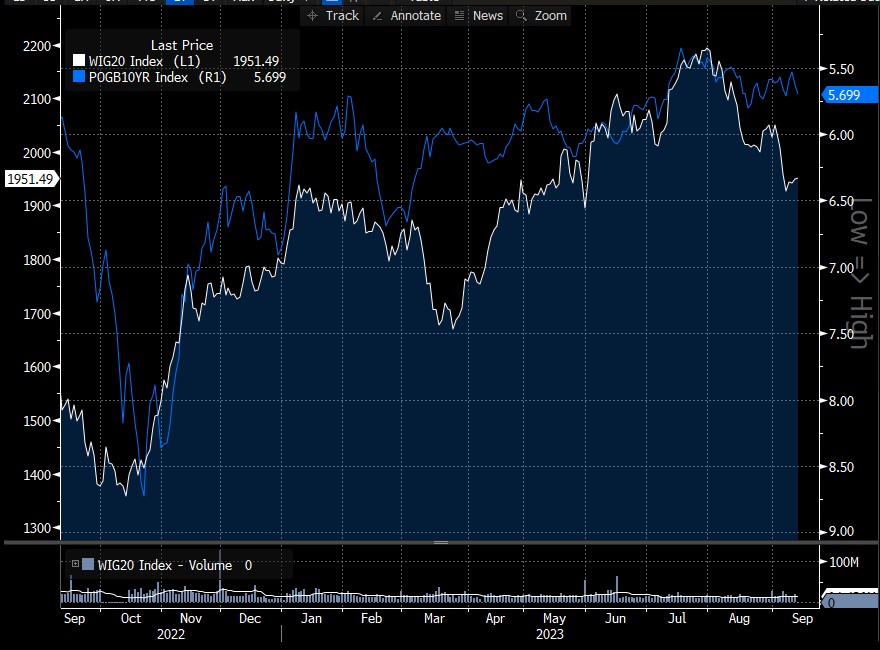The image size is (880, 650).
Task: Click the 1951.49 left axis price tag
Action: 30,179
